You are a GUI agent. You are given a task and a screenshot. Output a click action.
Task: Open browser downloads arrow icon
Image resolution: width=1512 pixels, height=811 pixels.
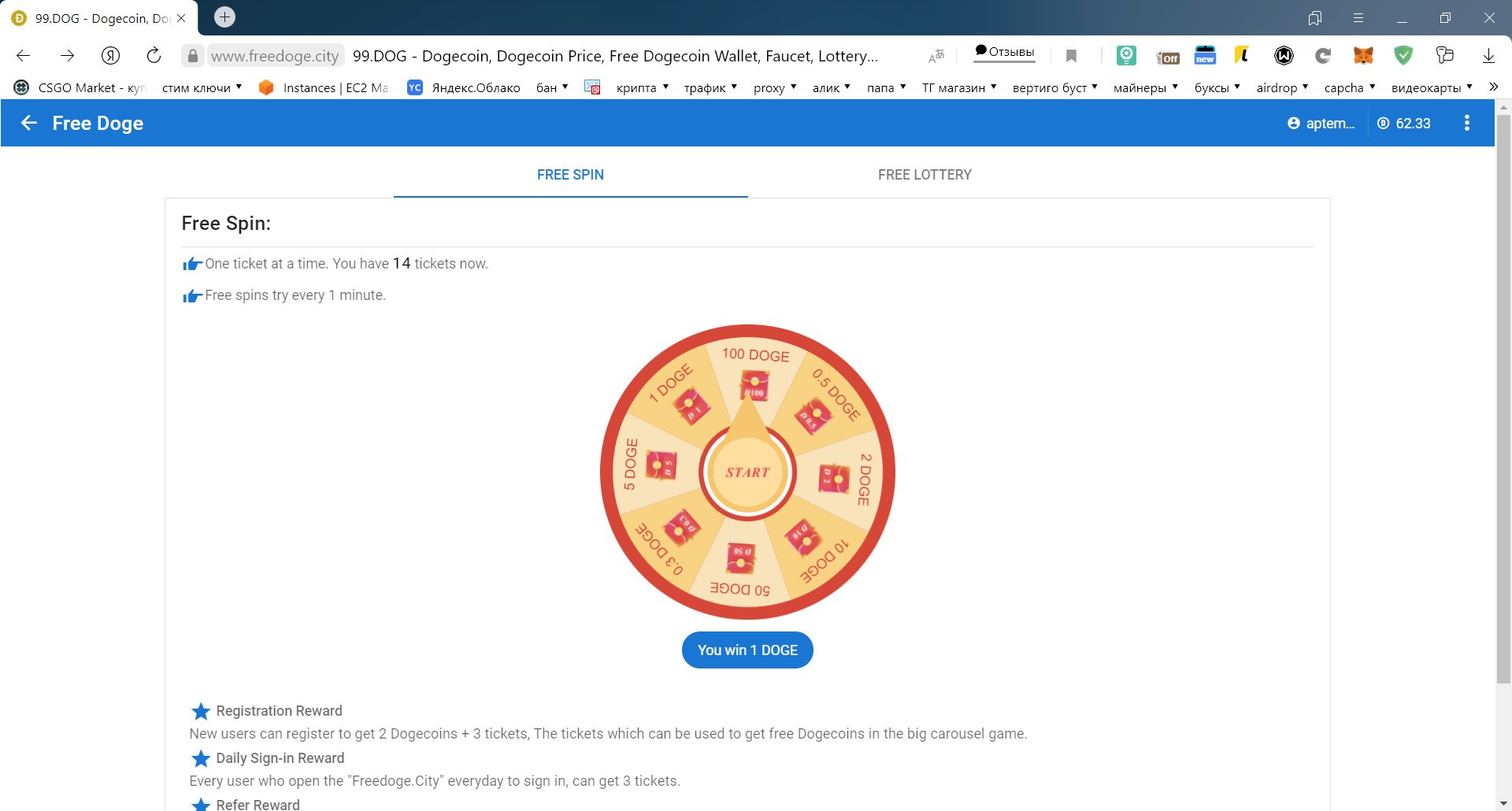tap(1488, 55)
